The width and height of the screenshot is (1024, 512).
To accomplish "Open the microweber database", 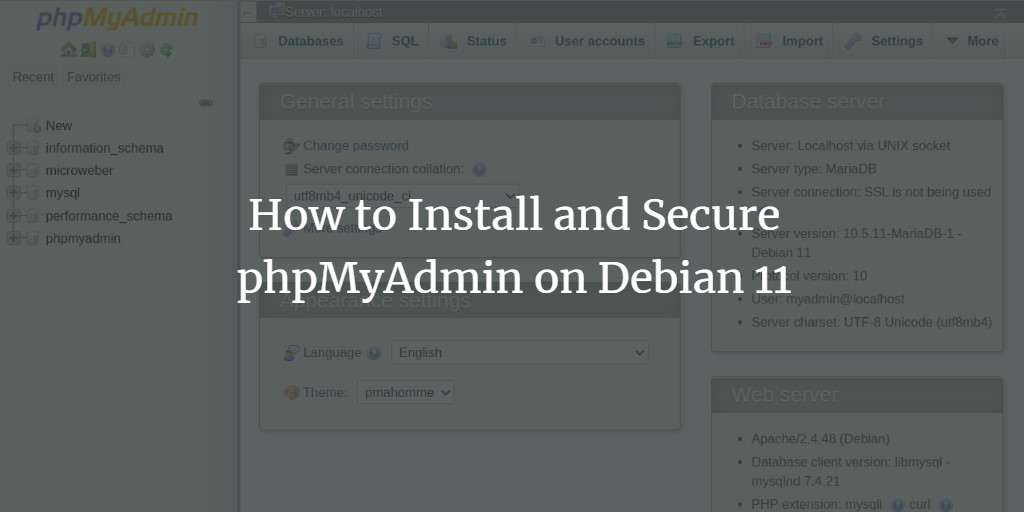I will (80, 170).
